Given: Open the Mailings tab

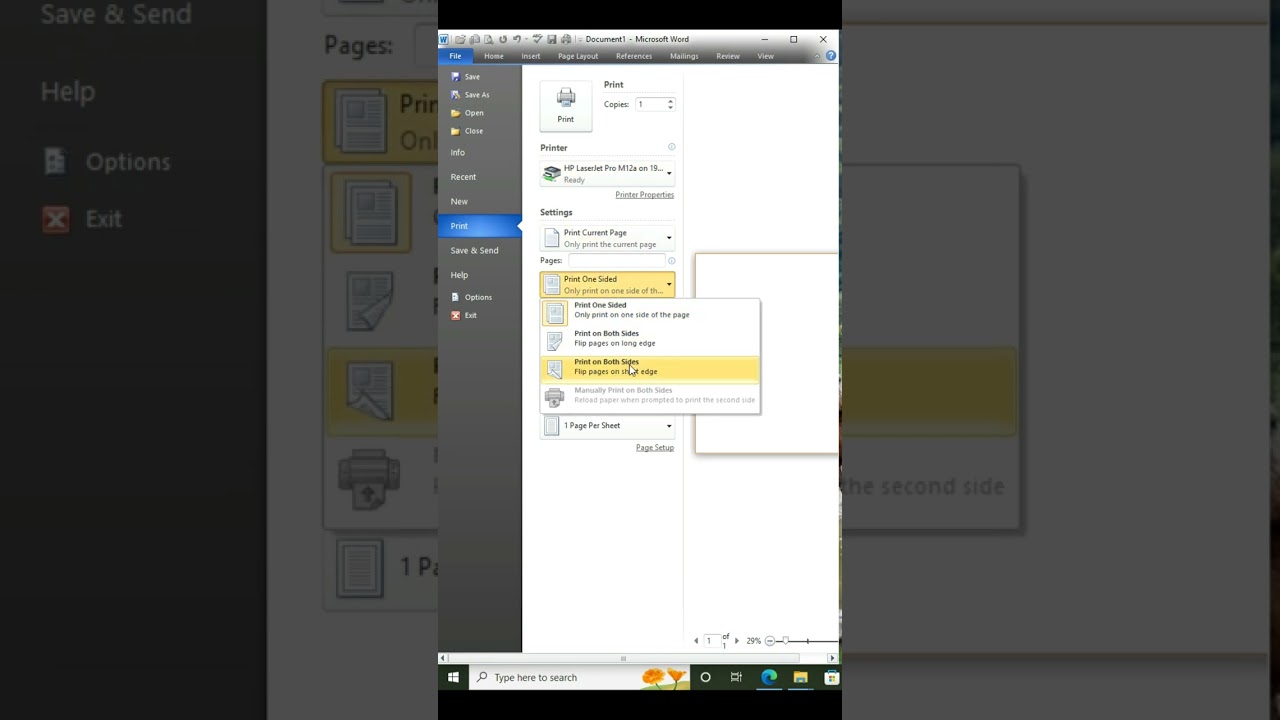Looking at the screenshot, I should pos(684,56).
